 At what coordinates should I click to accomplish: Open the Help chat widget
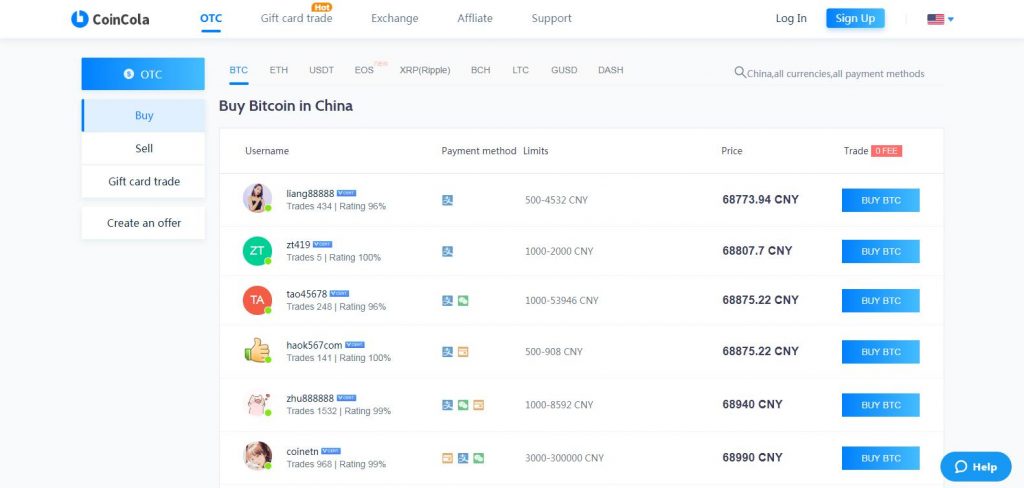[976, 466]
